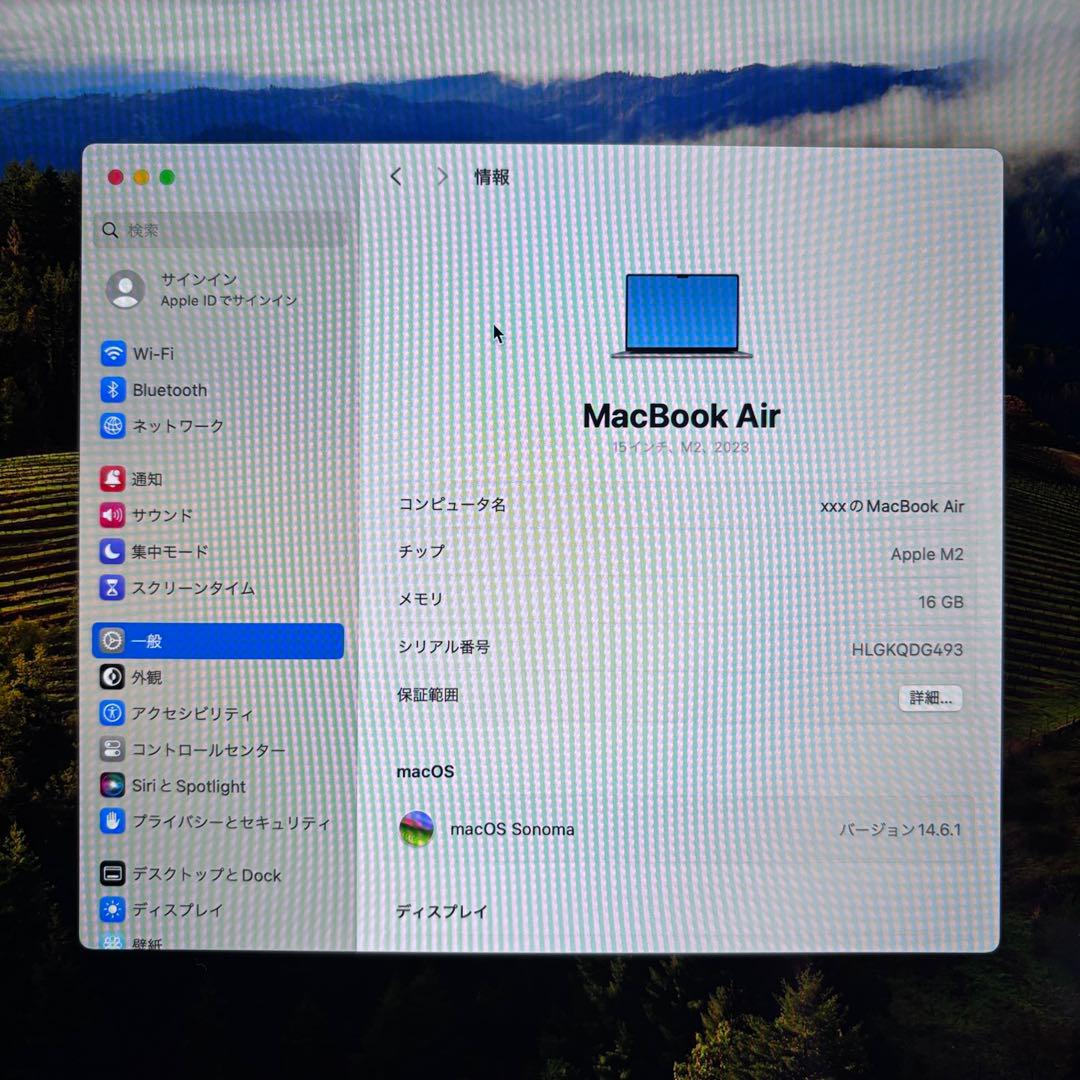Open サウンド (Sound) settings
The image size is (1080, 1080).
[113, 516]
